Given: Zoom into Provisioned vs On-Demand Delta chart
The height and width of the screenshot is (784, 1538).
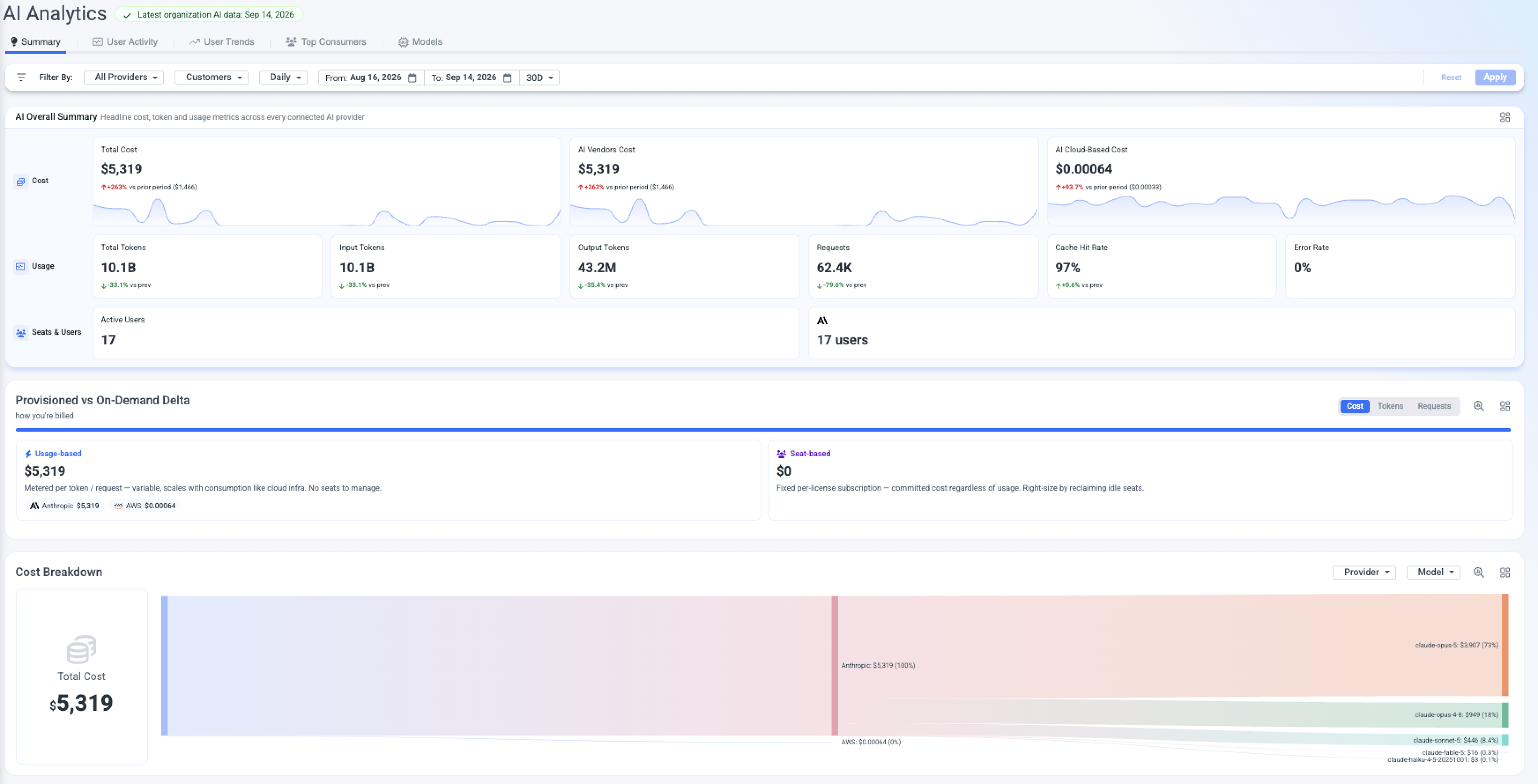Looking at the screenshot, I should click(1479, 406).
